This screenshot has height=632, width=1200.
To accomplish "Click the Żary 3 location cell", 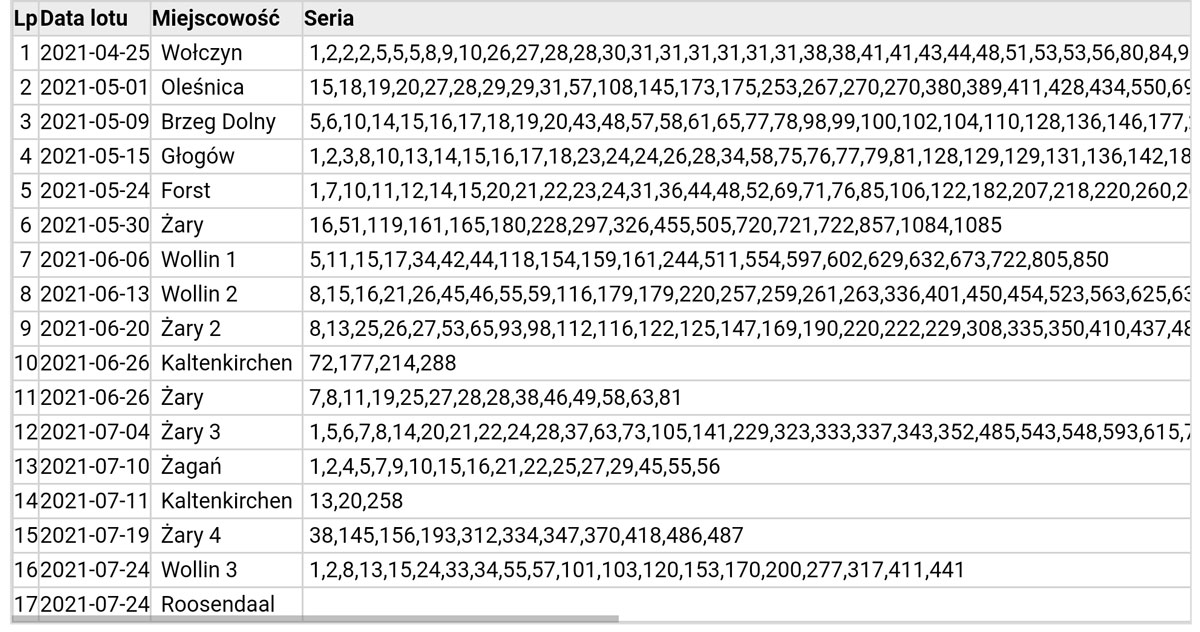I will click(x=191, y=432).
